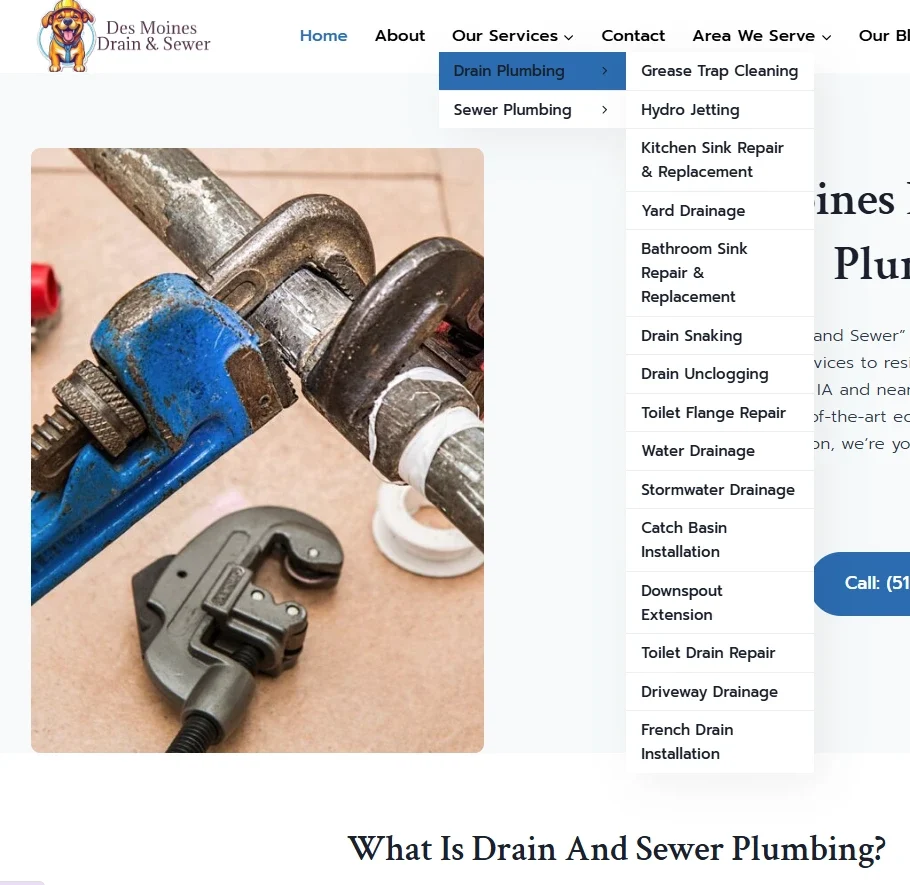
Task: Click the Des Moines Drain & Sewer dog logo
Action: tap(66, 36)
